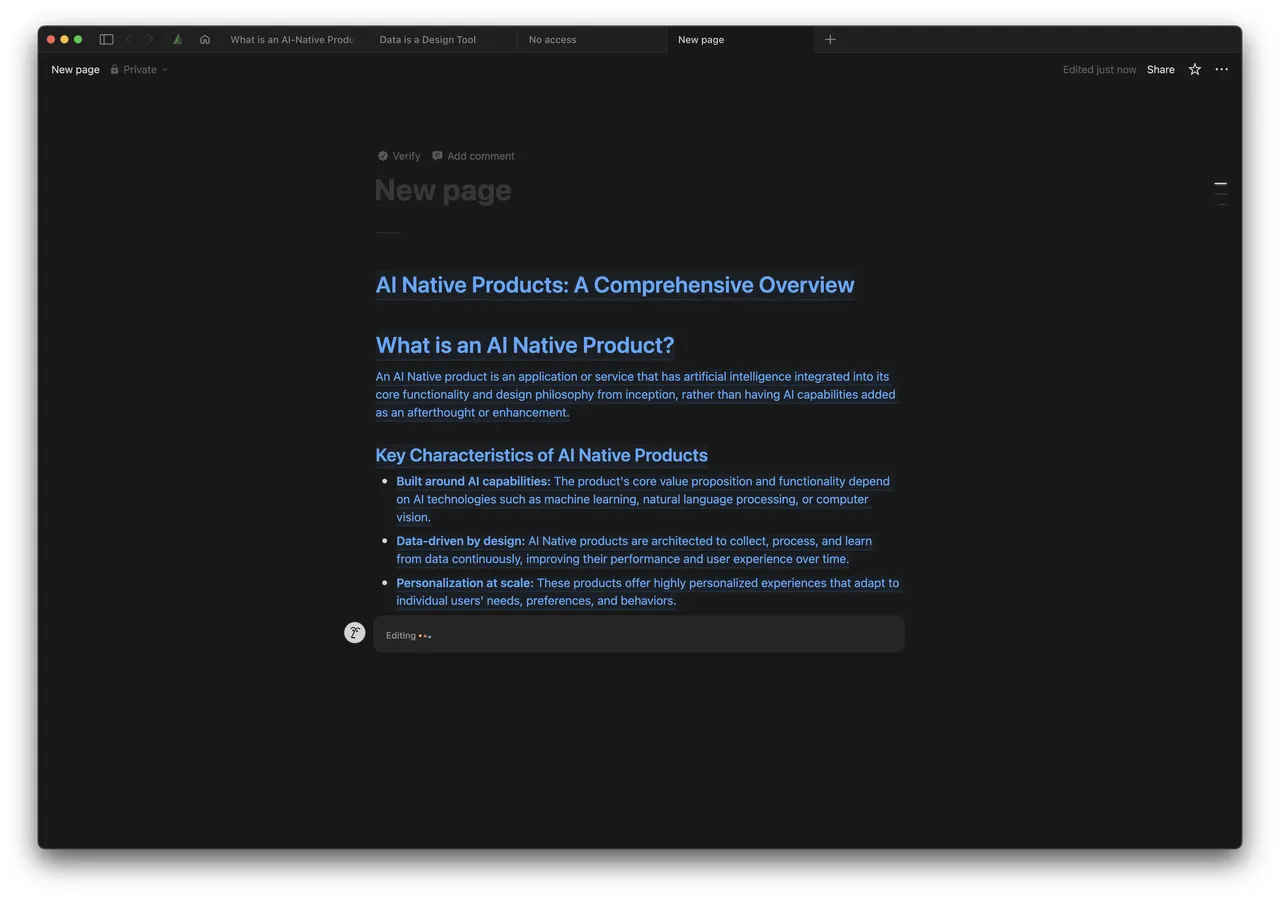Click the AI assistant avatar icon

[x=355, y=633]
